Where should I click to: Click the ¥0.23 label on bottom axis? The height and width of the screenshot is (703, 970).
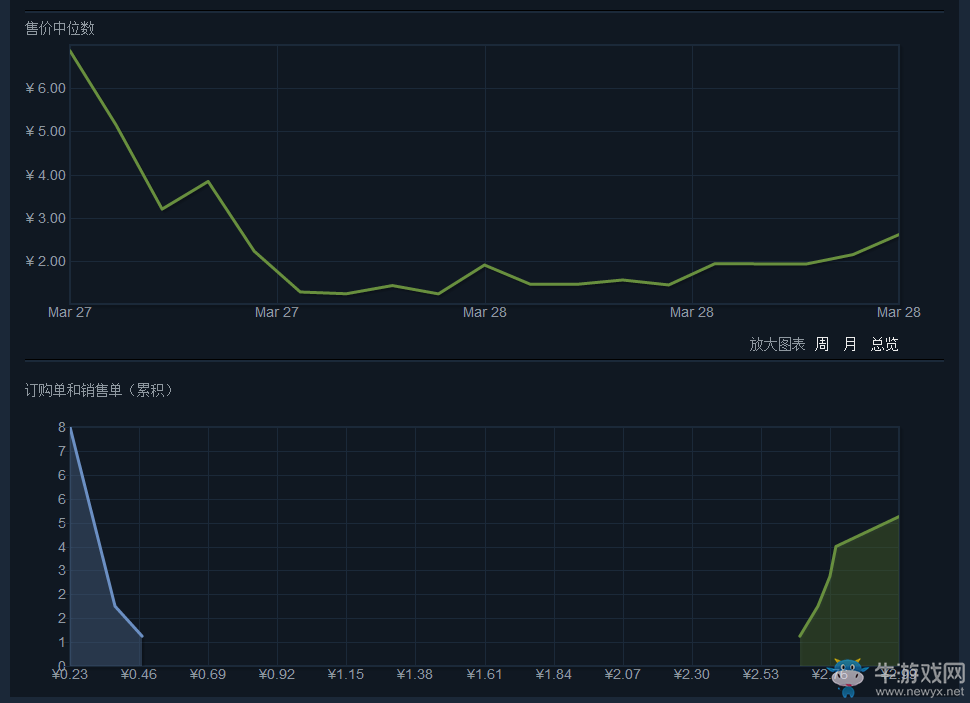coord(70,675)
